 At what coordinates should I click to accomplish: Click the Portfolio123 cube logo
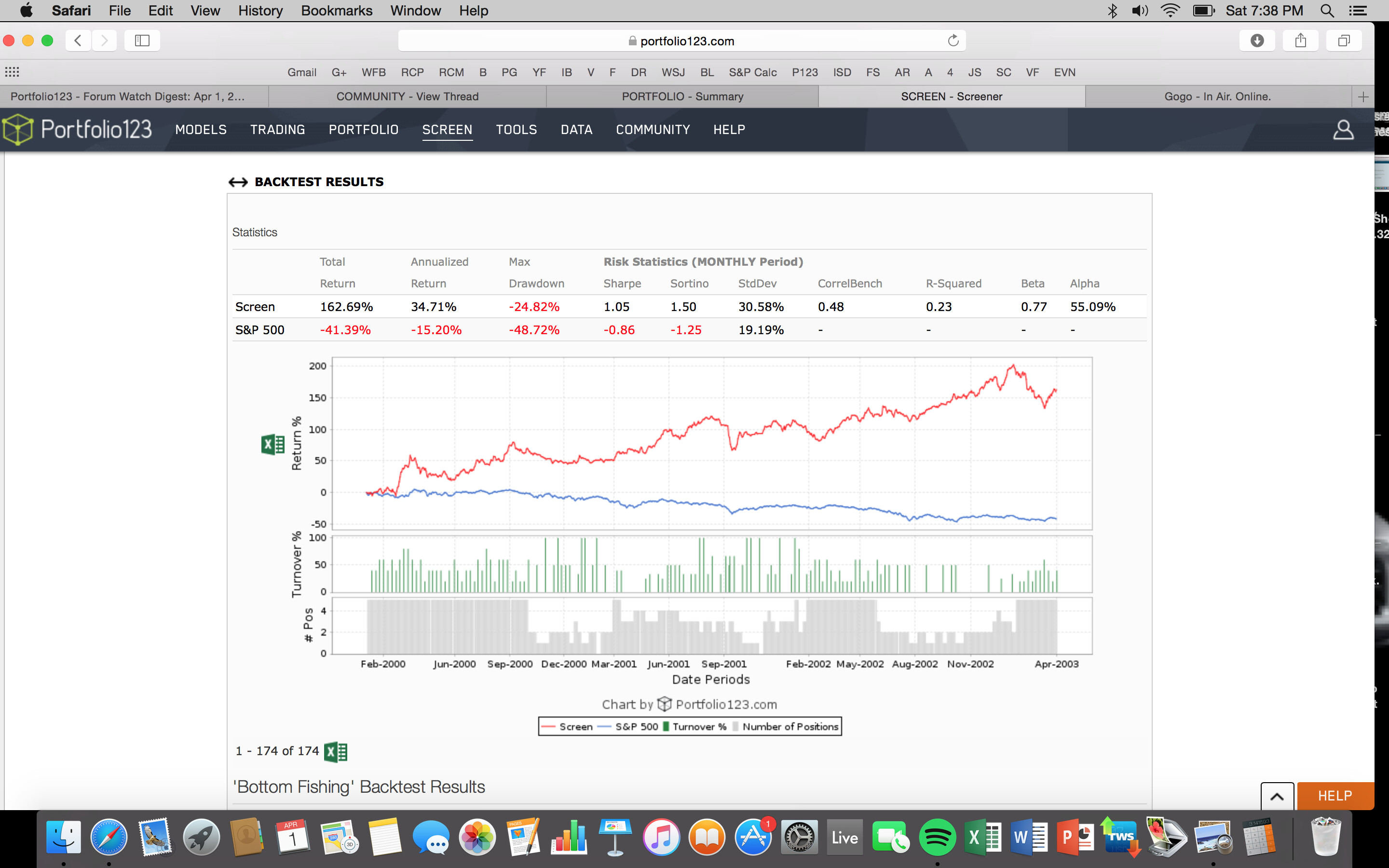[x=18, y=129]
